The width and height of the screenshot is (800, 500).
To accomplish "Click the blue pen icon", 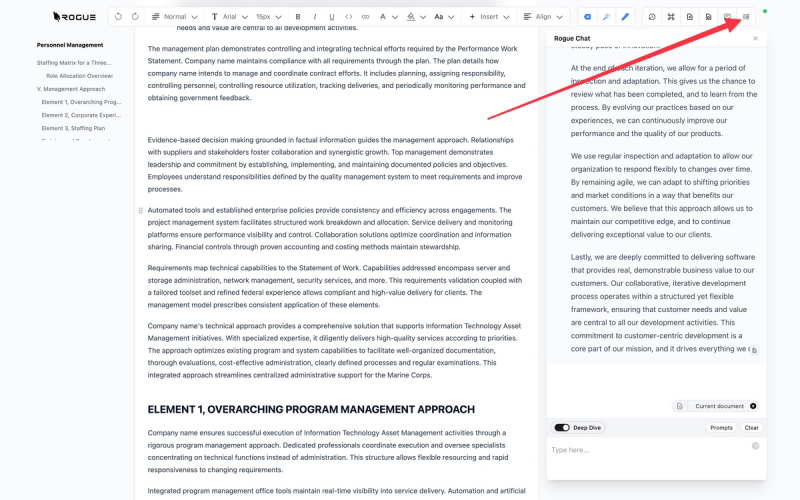I will click(625, 17).
